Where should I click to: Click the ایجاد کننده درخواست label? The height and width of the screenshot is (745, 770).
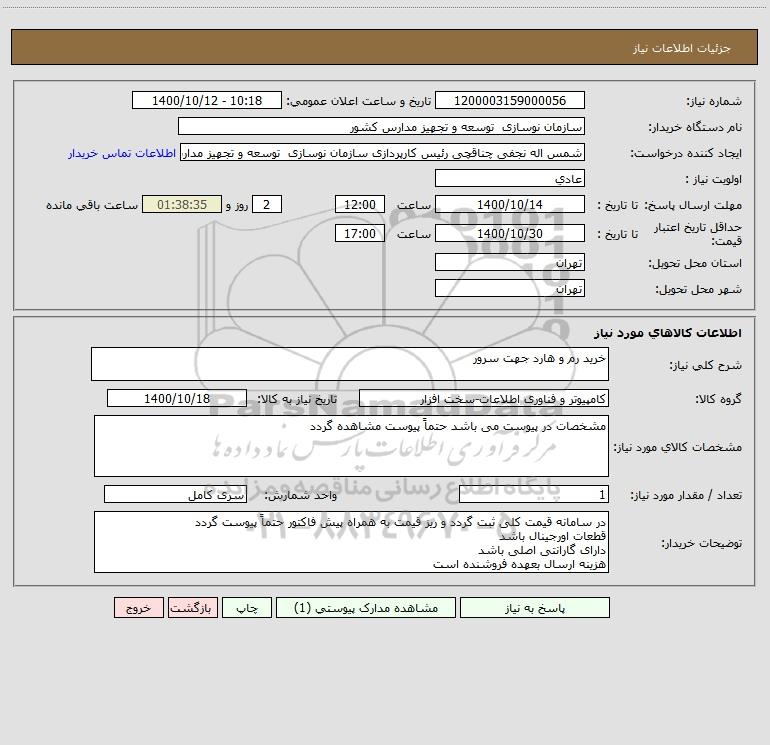pyautogui.click(x=686, y=154)
